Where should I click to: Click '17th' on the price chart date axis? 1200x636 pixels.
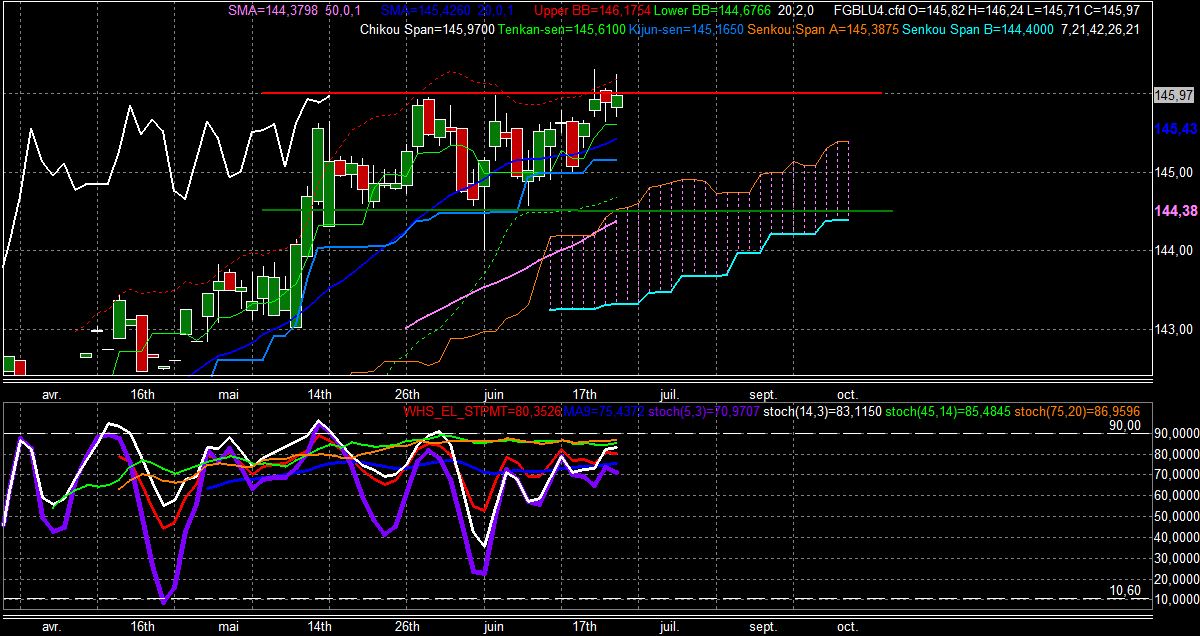click(584, 394)
